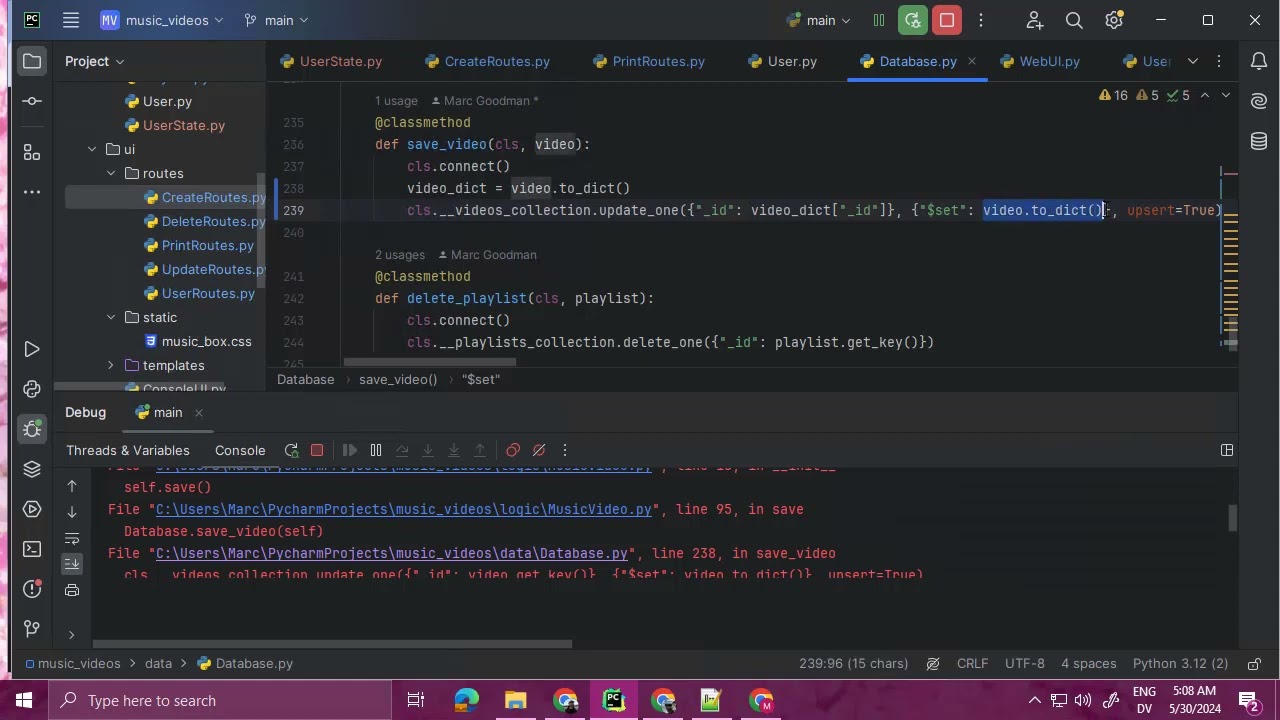1280x720 pixels.
Task: Open MusicVideo.py traceback link
Action: click(x=403, y=509)
